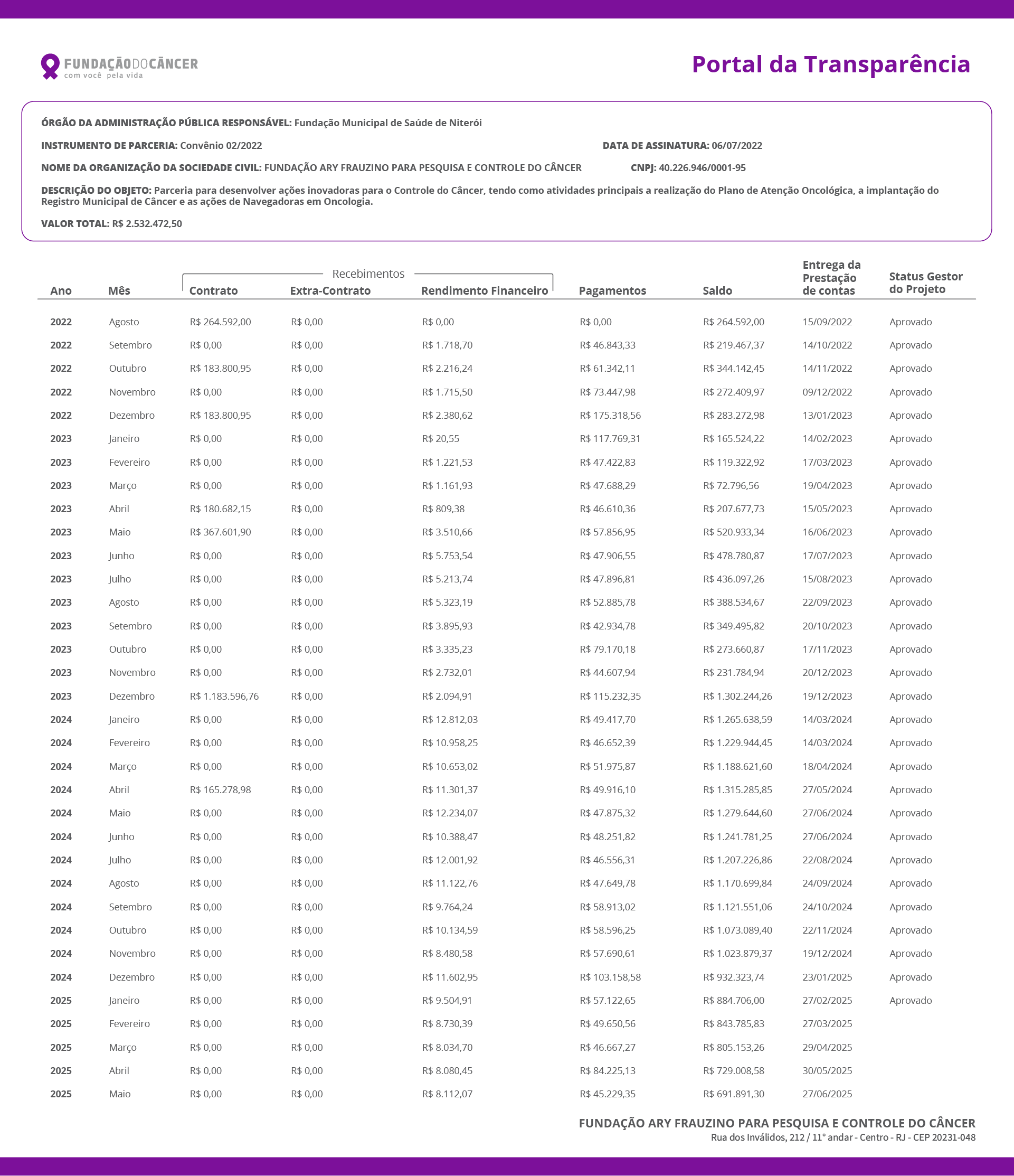Screen dimensions: 1014x1176
Task: Click the CNPJ 40.226.946/0001-95 value
Action: point(702,168)
